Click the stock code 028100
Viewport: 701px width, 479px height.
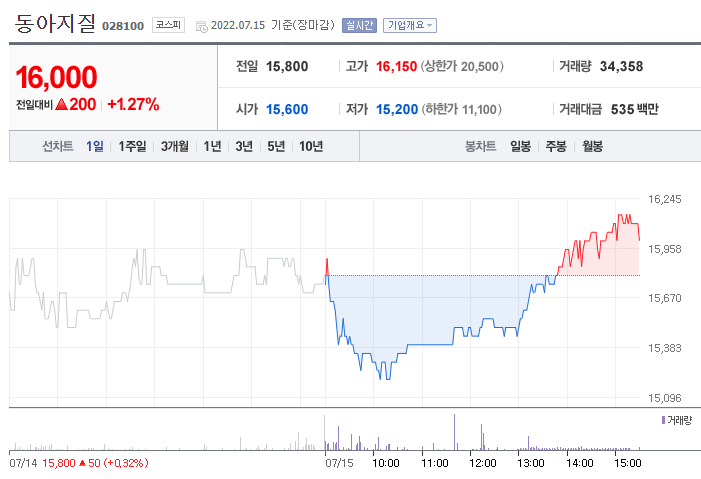pos(123,26)
